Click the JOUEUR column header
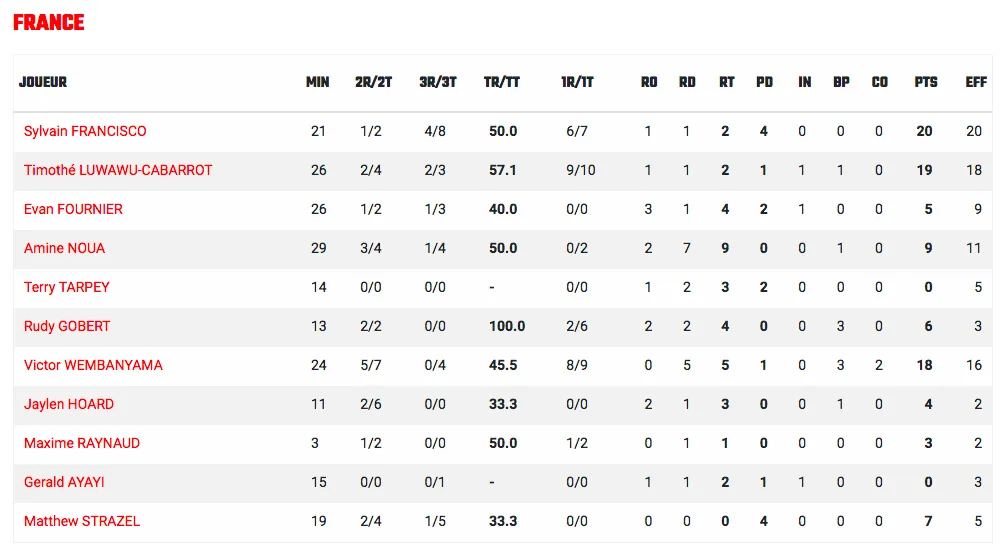1005x553 pixels. click(x=43, y=83)
